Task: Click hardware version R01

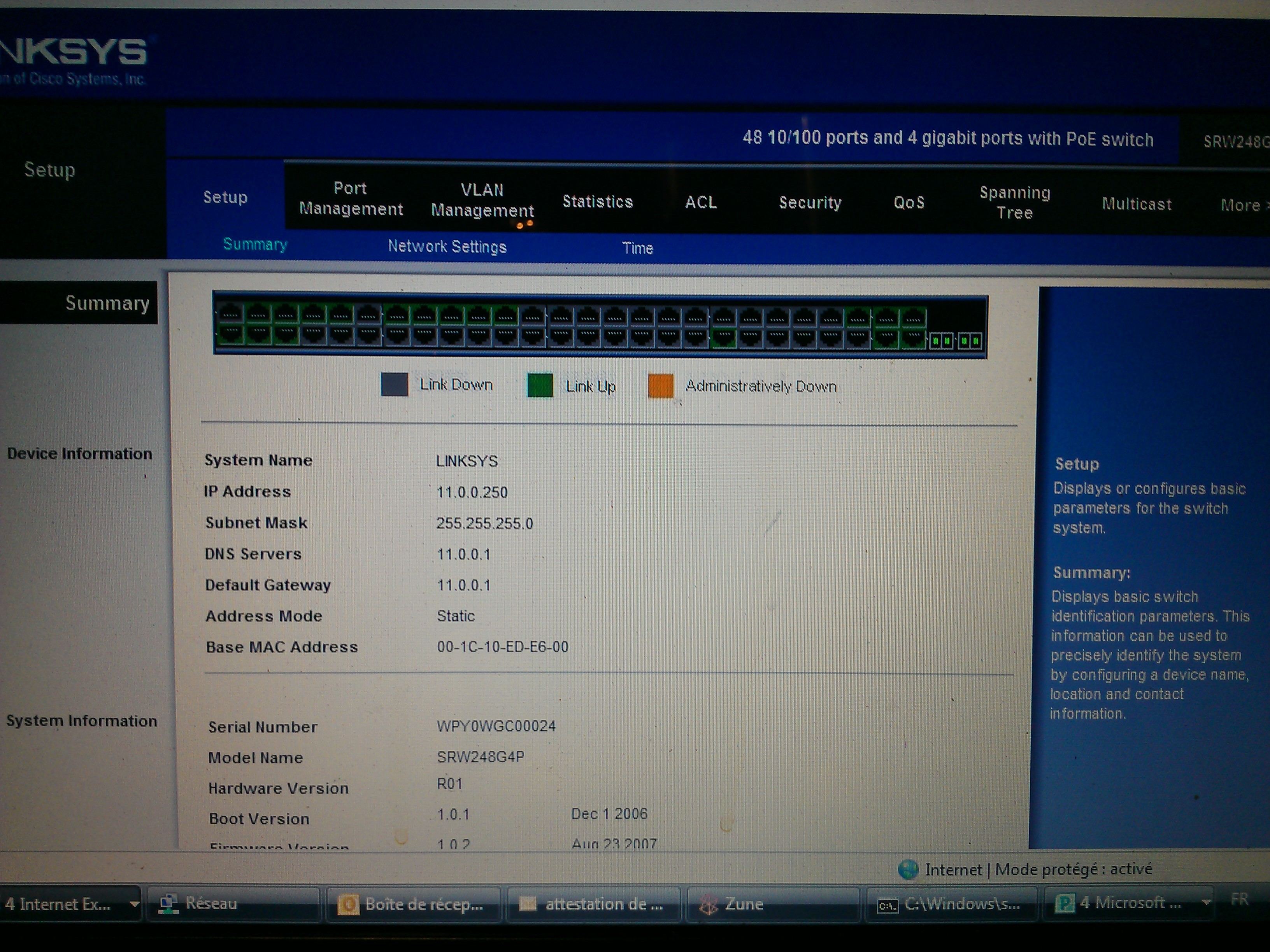Action: 449,784
